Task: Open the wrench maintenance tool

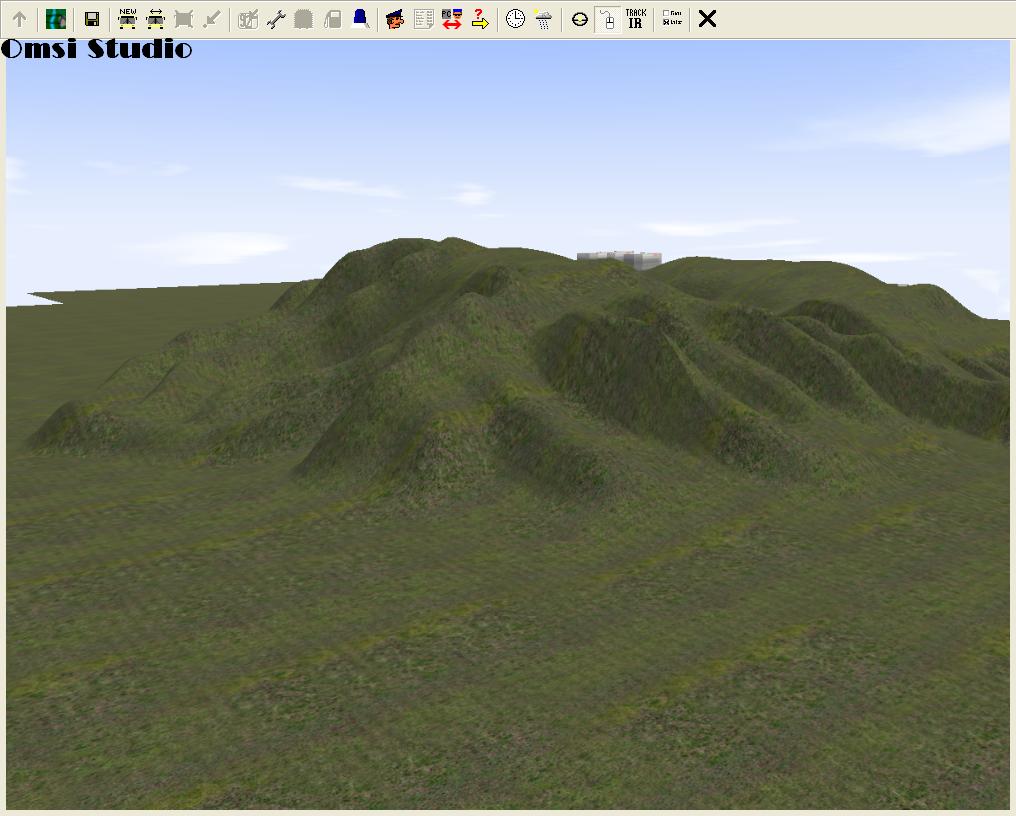Action: click(x=276, y=19)
